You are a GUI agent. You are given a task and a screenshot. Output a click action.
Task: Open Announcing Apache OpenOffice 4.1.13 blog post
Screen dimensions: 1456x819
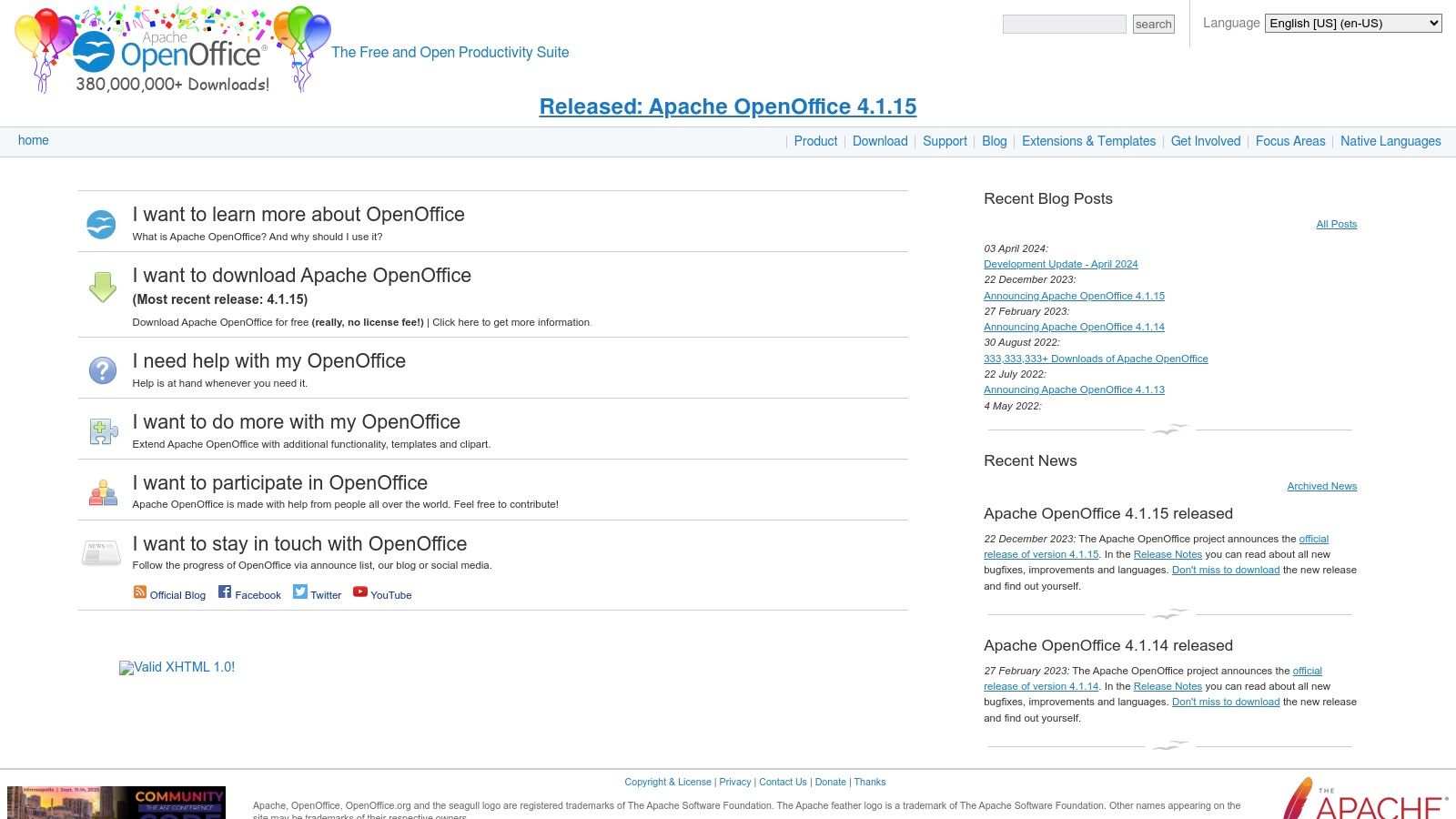point(1074,389)
